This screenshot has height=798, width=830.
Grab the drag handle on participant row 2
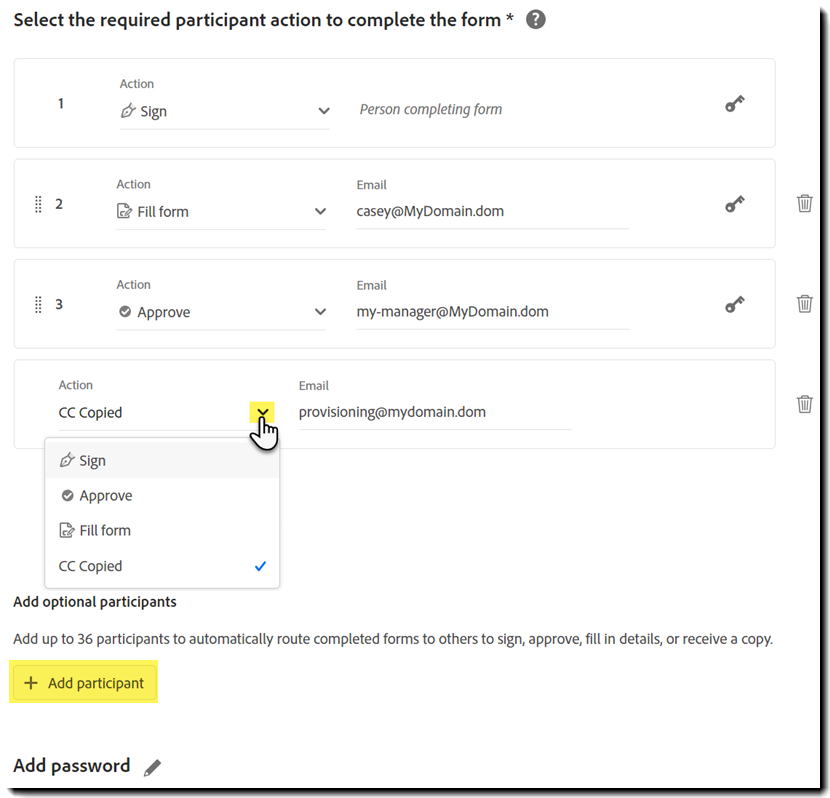[x=38, y=203]
